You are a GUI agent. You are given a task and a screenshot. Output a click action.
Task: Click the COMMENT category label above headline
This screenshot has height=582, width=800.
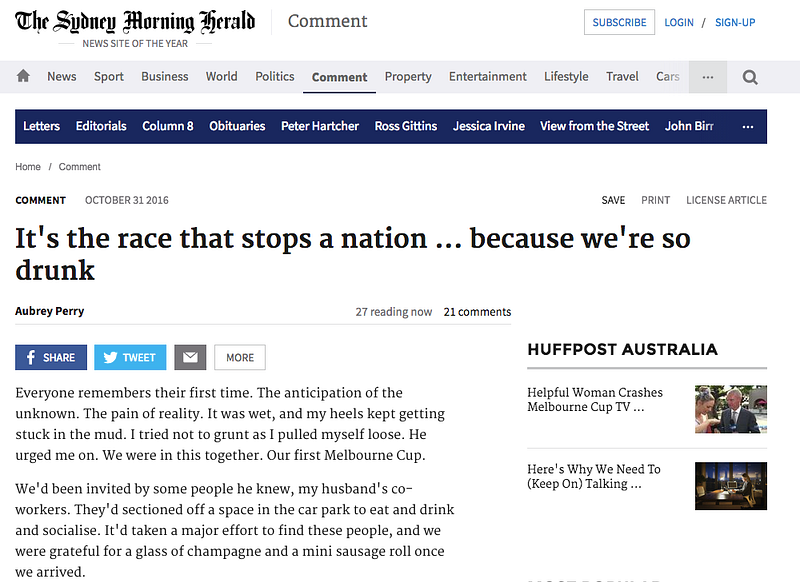(x=41, y=200)
